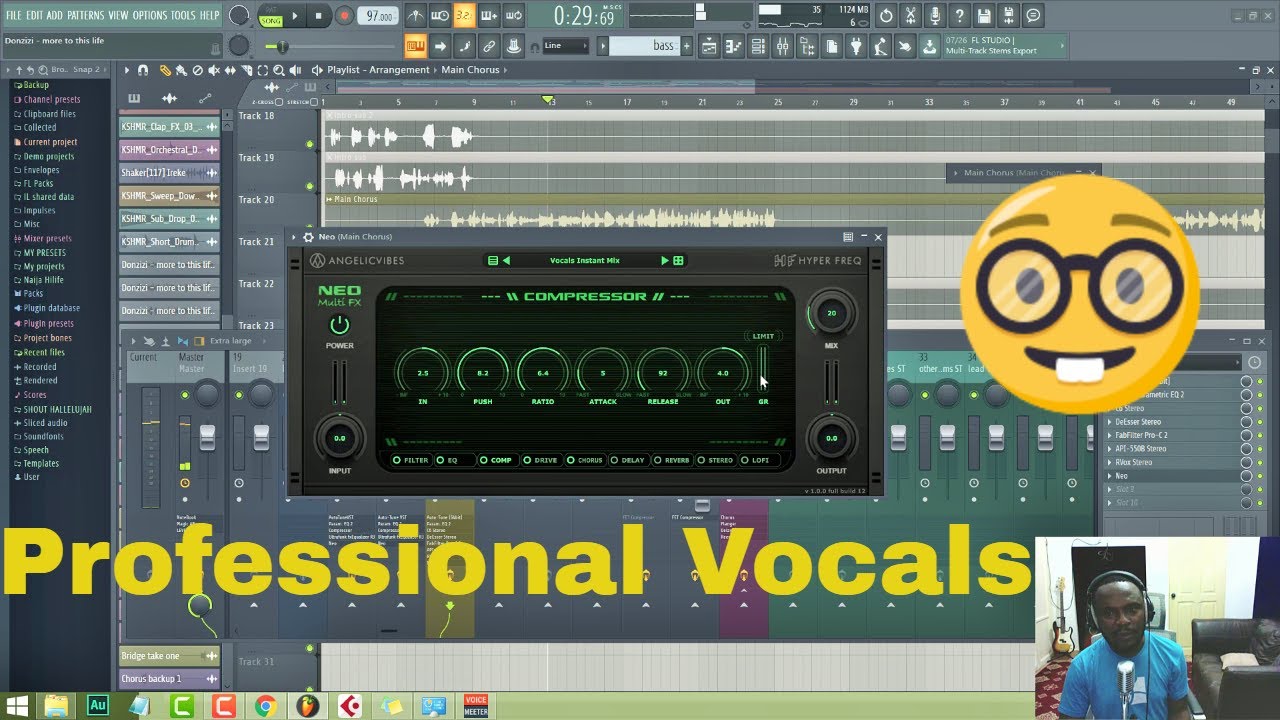Image resolution: width=1280 pixels, height=720 pixels.
Task: Click the compressor RATIO knob
Action: (x=543, y=372)
